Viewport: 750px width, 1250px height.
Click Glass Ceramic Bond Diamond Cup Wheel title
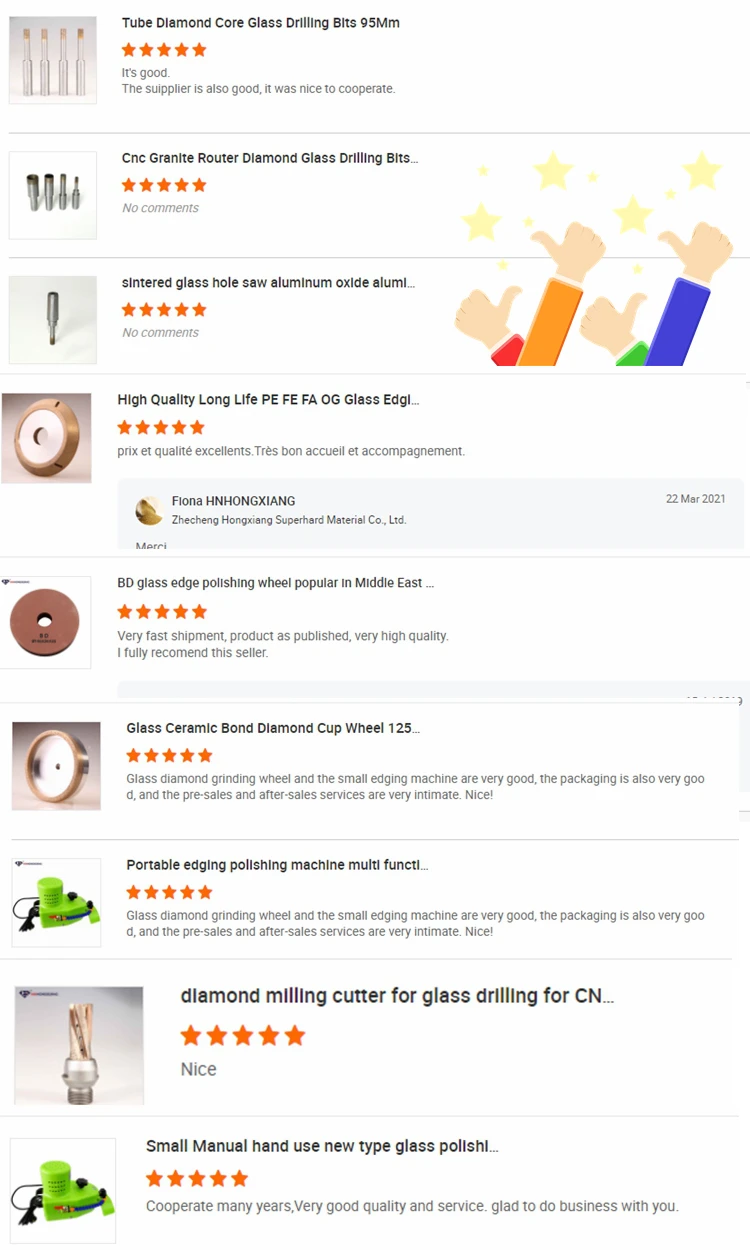coord(273,728)
